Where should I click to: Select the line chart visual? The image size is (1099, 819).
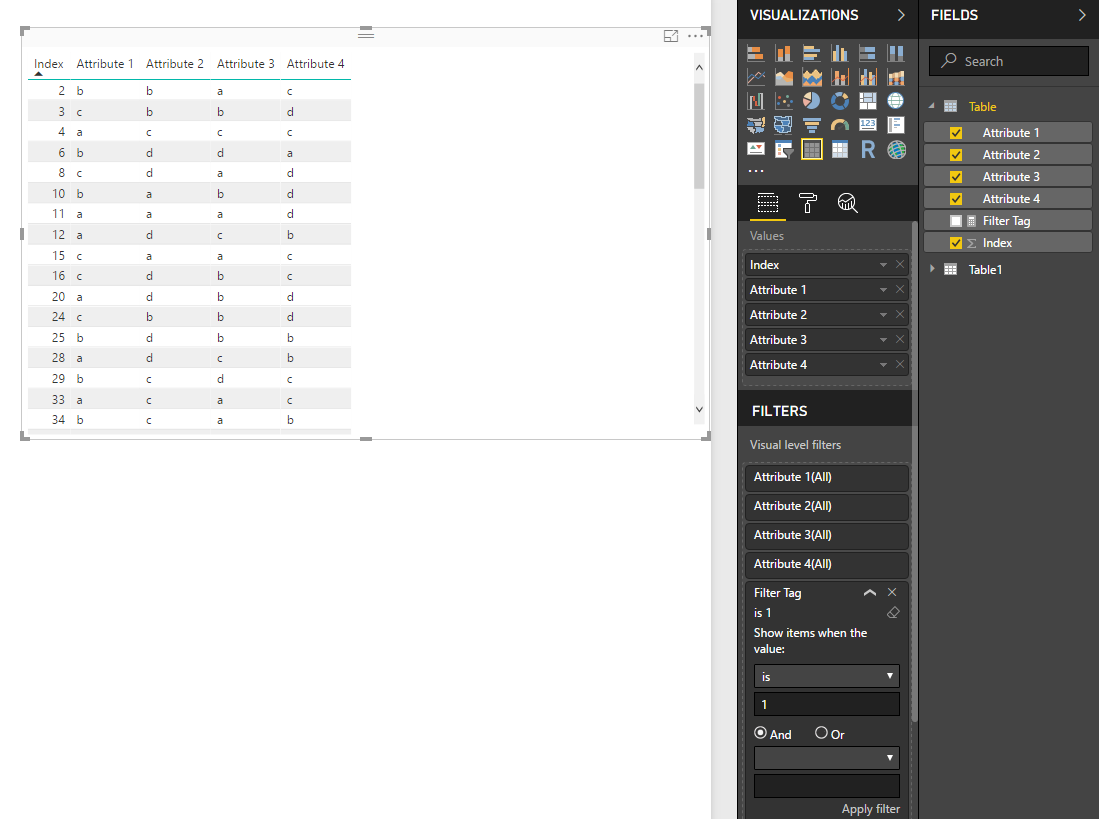[x=756, y=77]
